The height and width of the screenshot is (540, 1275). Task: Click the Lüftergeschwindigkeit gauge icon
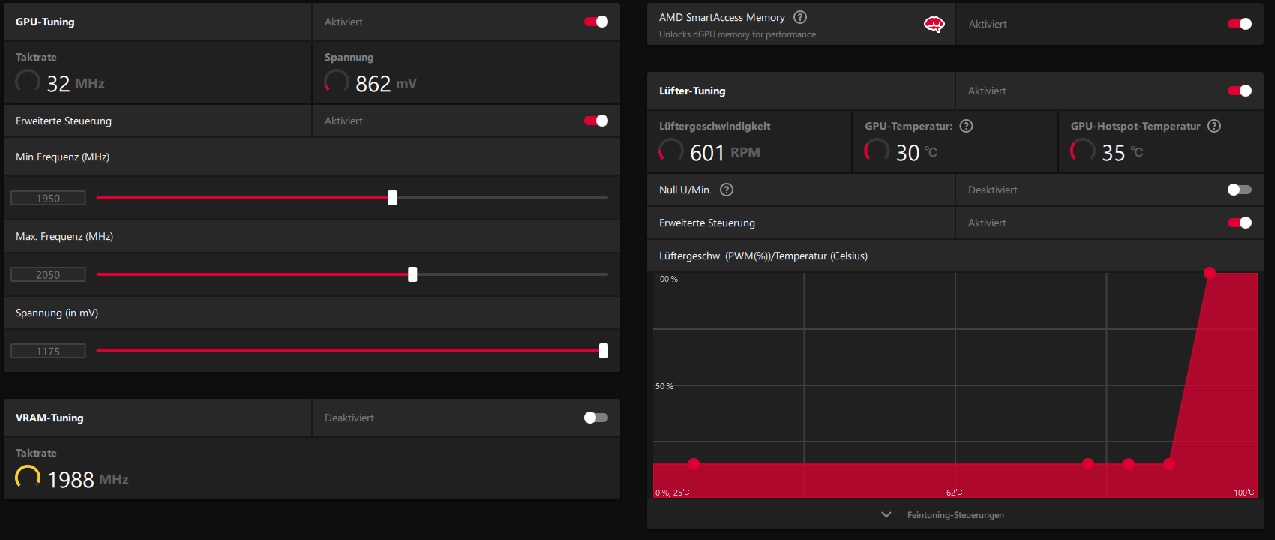[671, 151]
